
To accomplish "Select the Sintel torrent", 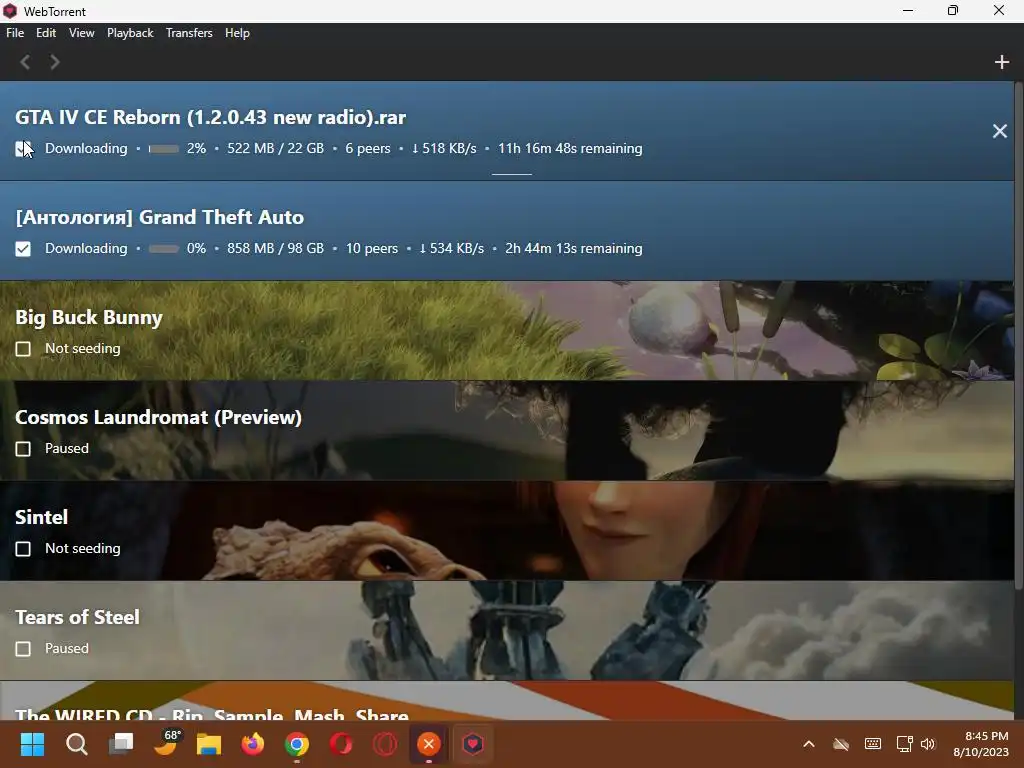I will [x=507, y=530].
